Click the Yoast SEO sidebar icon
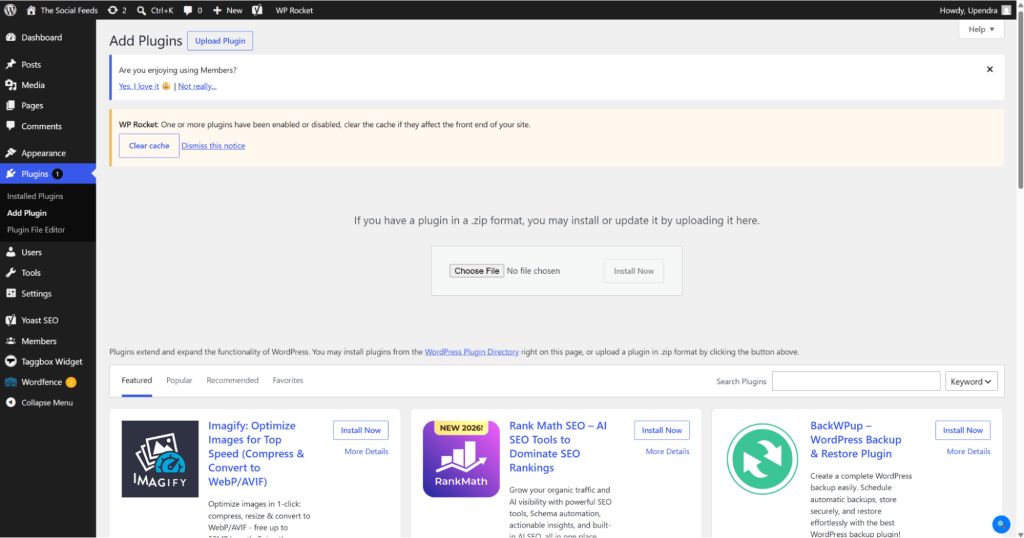The width and height of the screenshot is (1024, 538). coord(10,320)
